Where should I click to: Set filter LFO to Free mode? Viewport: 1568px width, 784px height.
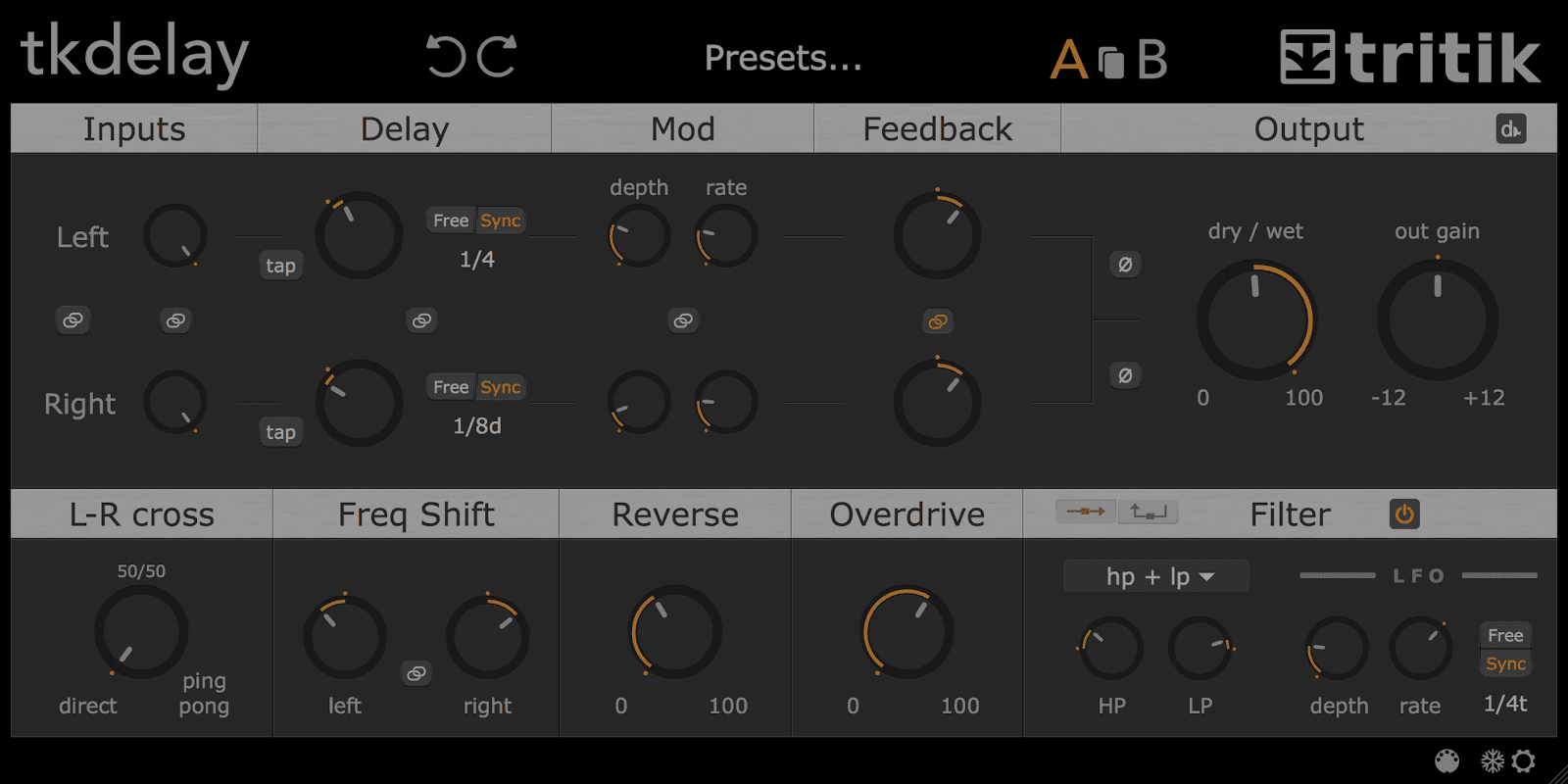point(1505,635)
